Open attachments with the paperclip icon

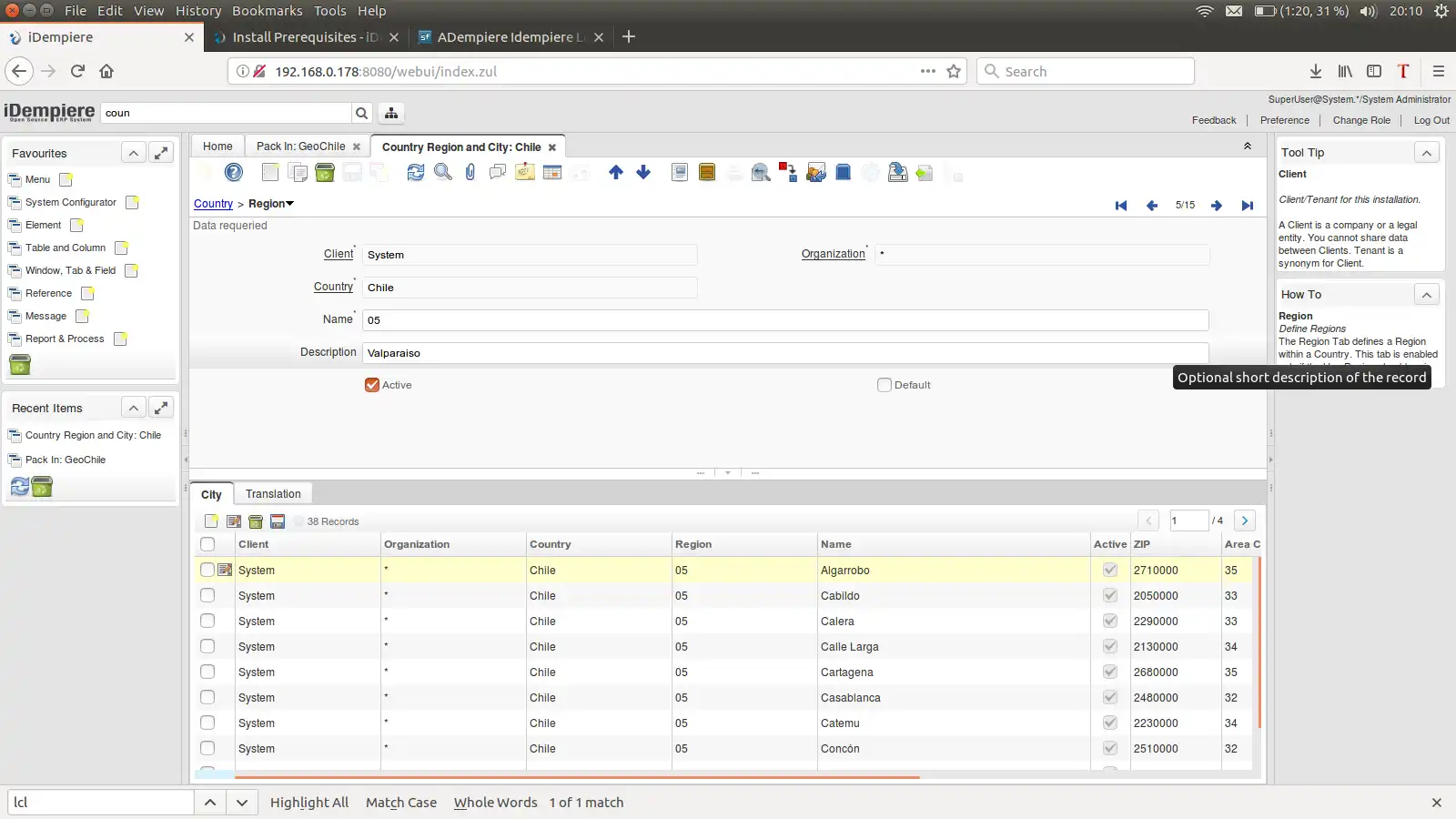point(470,172)
